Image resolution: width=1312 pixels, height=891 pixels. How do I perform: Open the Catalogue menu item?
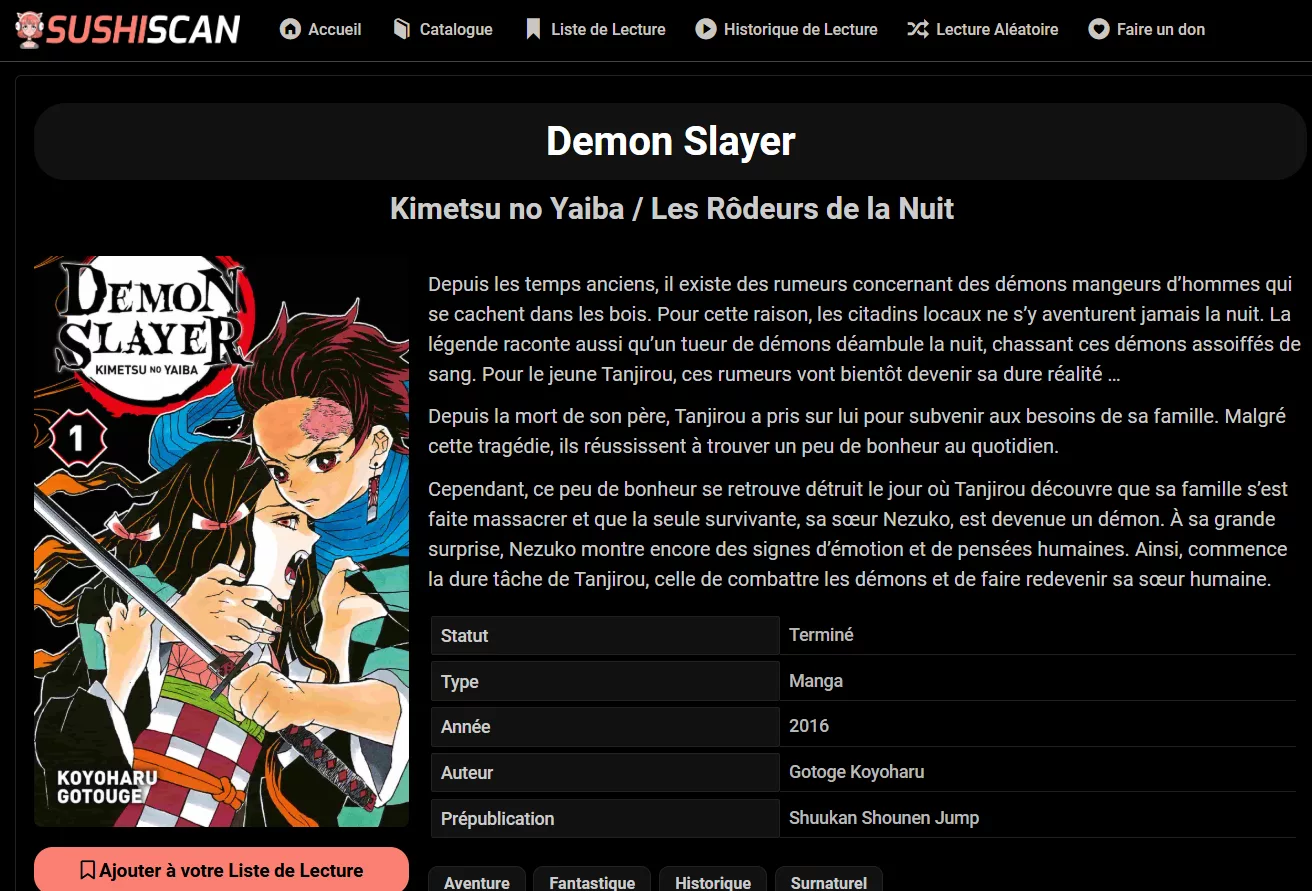tap(442, 30)
